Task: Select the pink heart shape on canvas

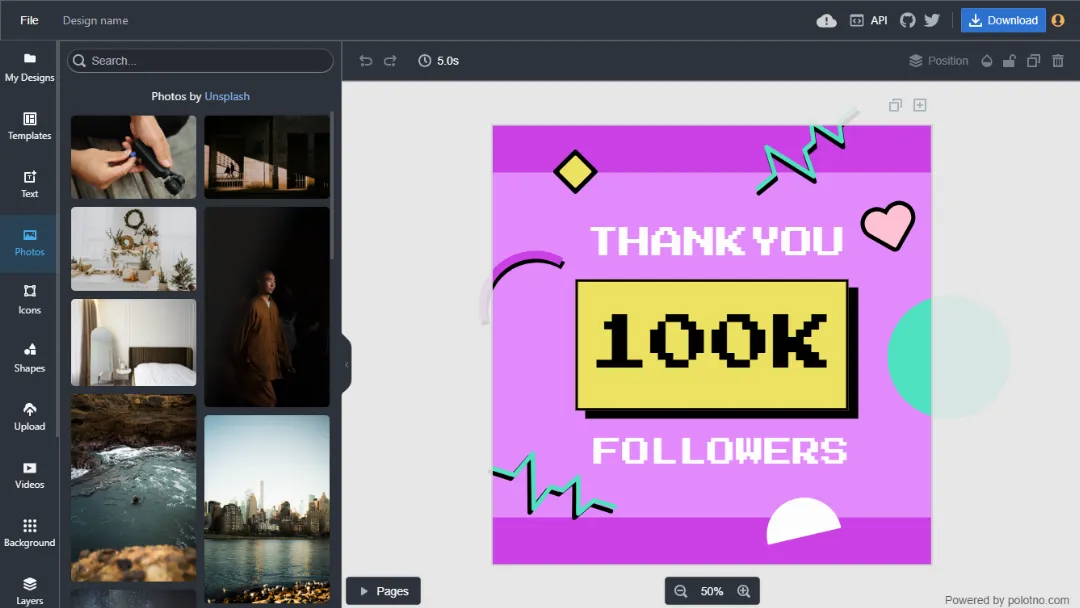Action: tap(888, 225)
